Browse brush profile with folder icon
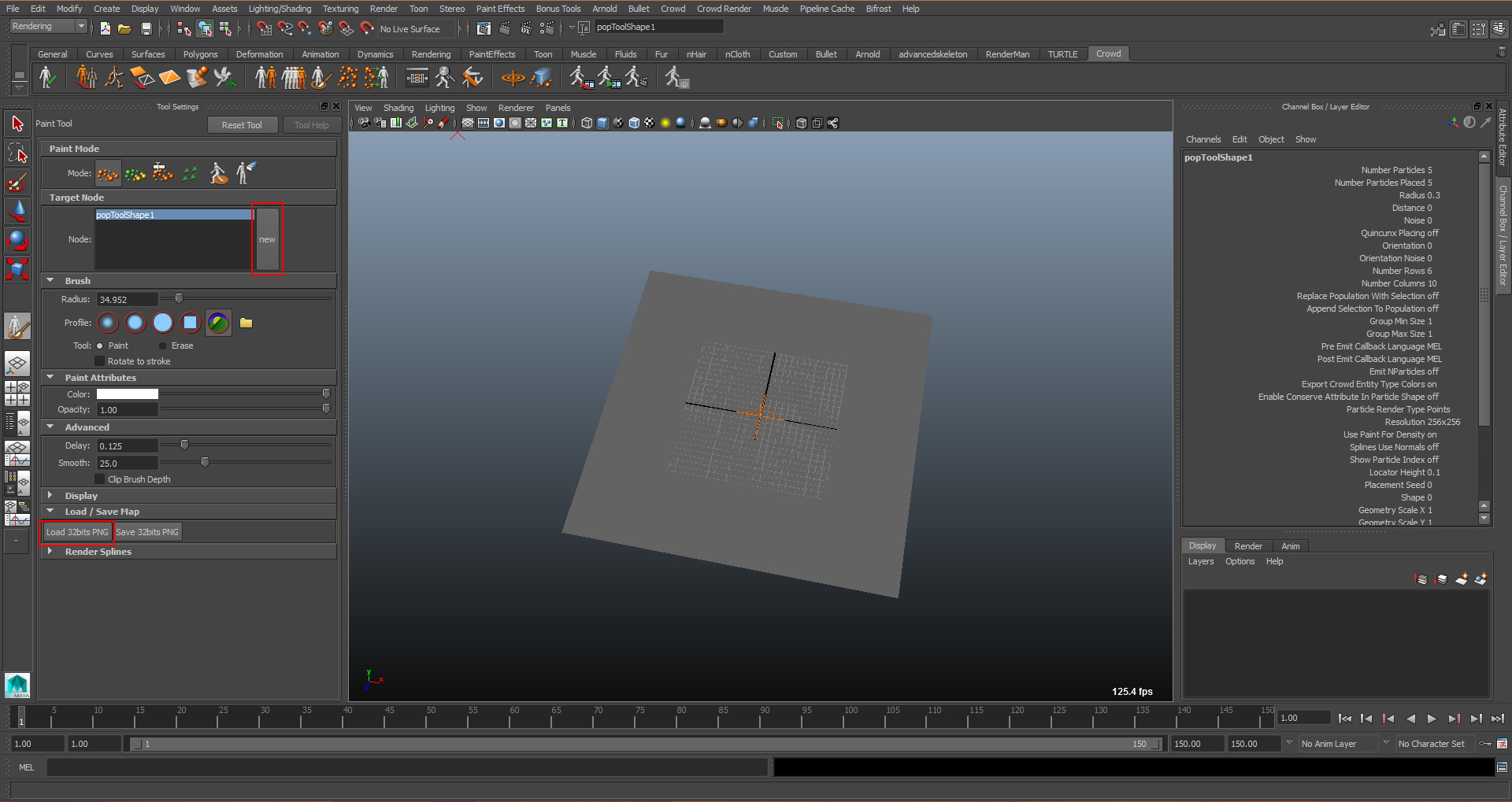 [x=246, y=323]
